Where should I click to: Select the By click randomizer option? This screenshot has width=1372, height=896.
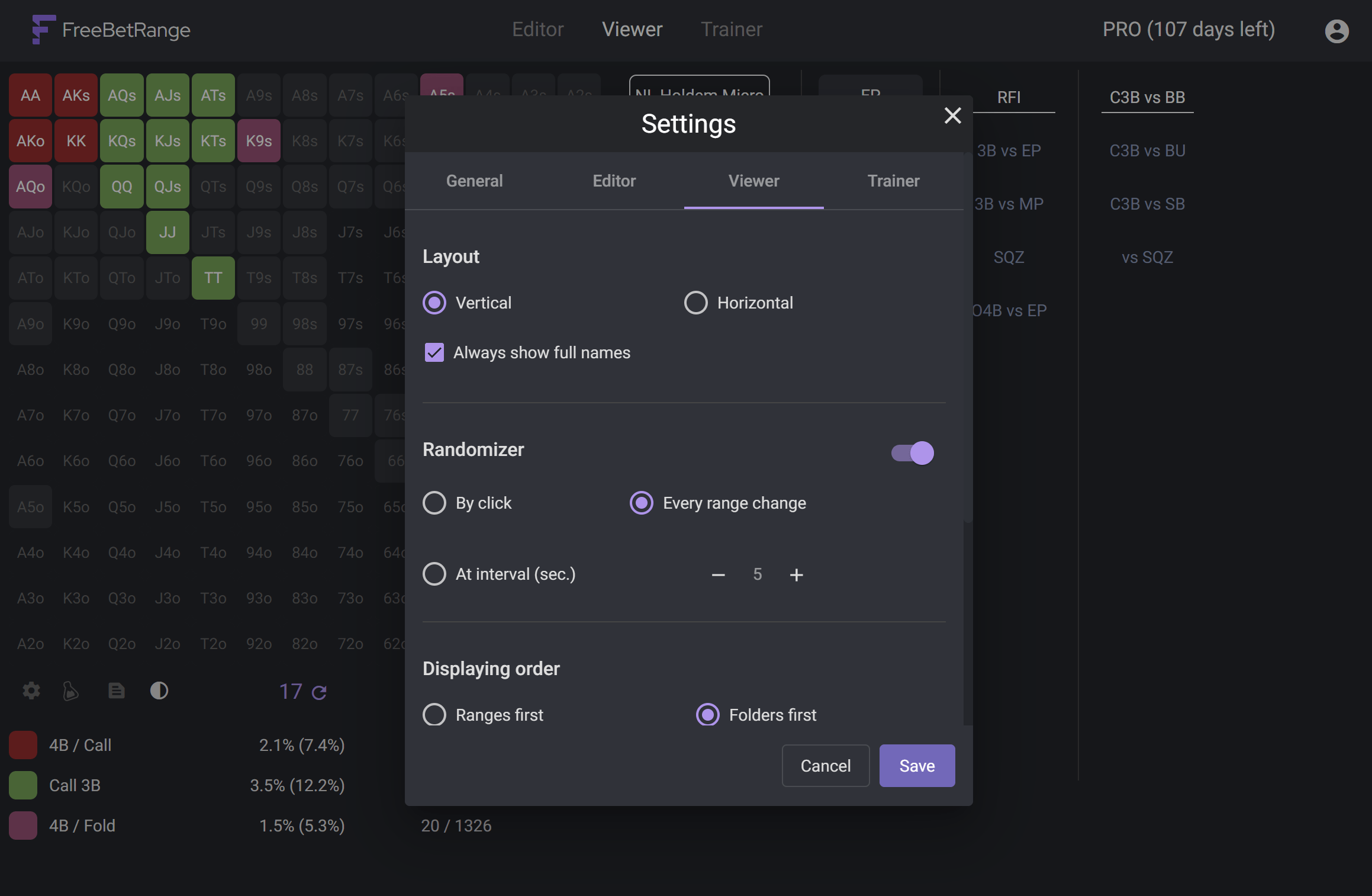[x=434, y=503]
